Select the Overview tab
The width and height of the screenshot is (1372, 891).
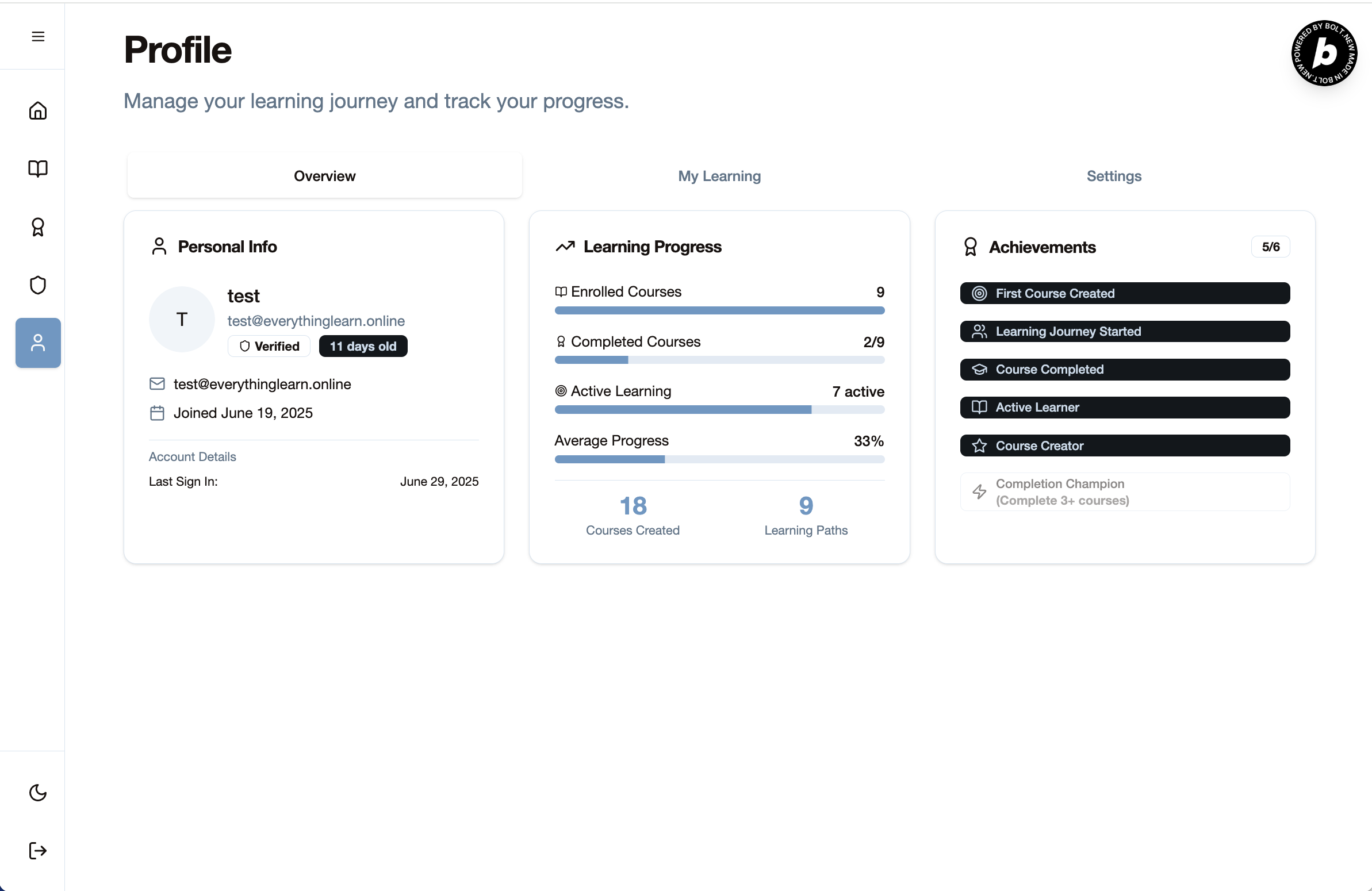click(324, 176)
